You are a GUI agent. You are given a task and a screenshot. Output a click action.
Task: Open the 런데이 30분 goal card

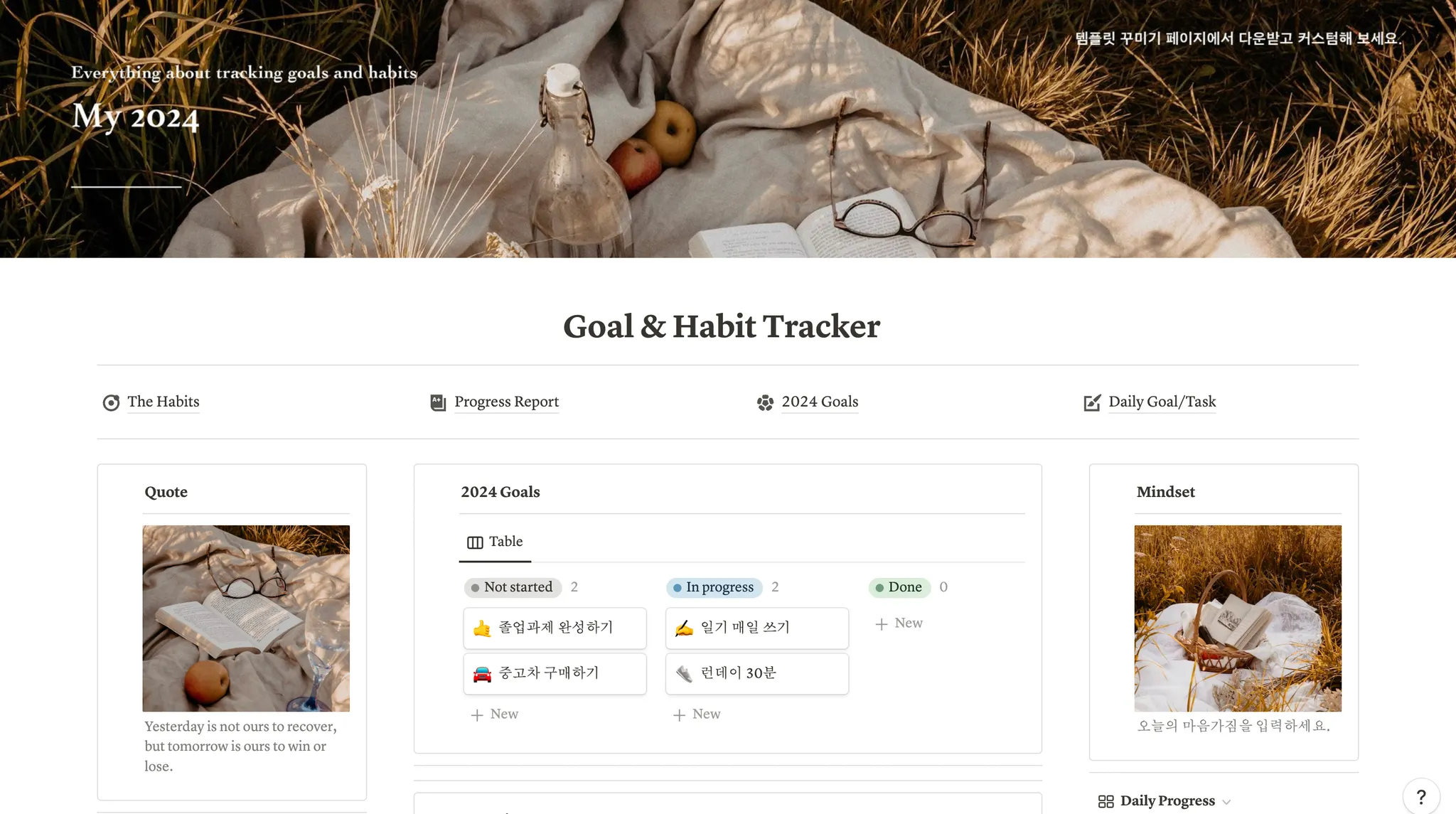757,673
